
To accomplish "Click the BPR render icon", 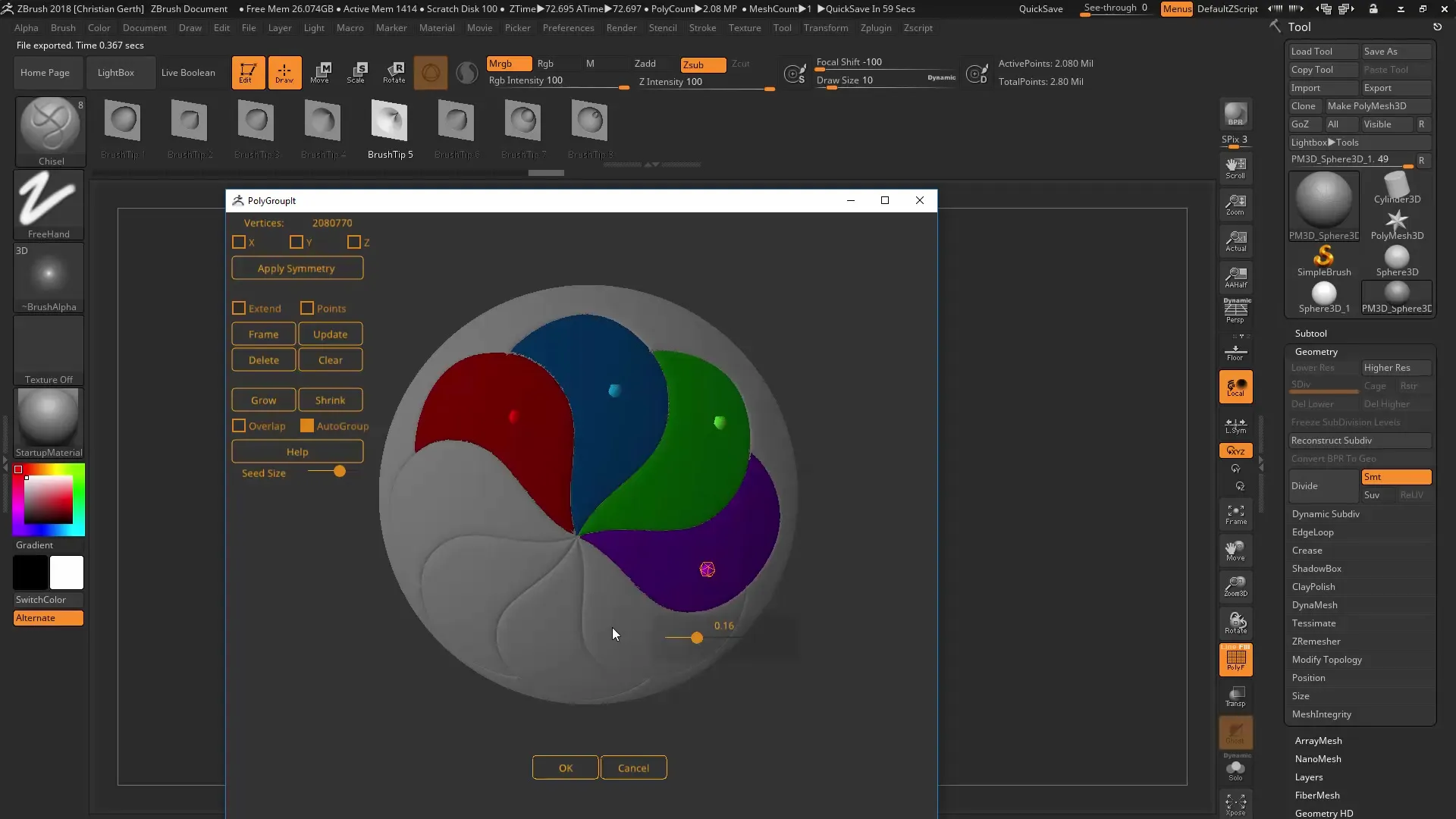I will [1235, 115].
